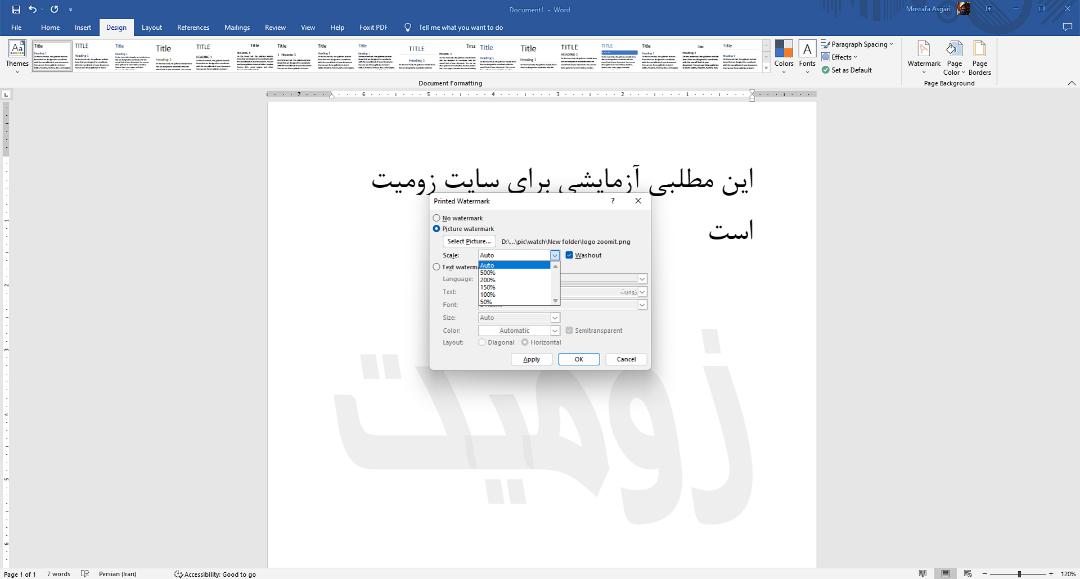
Task: Click the 7 words count in status bar
Action: (x=59, y=573)
